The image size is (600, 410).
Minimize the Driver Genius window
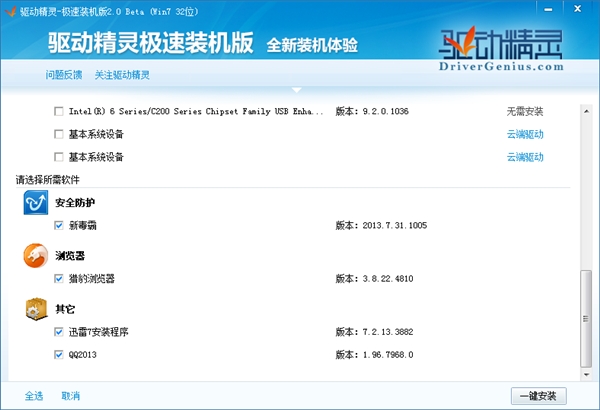(x=549, y=10)
